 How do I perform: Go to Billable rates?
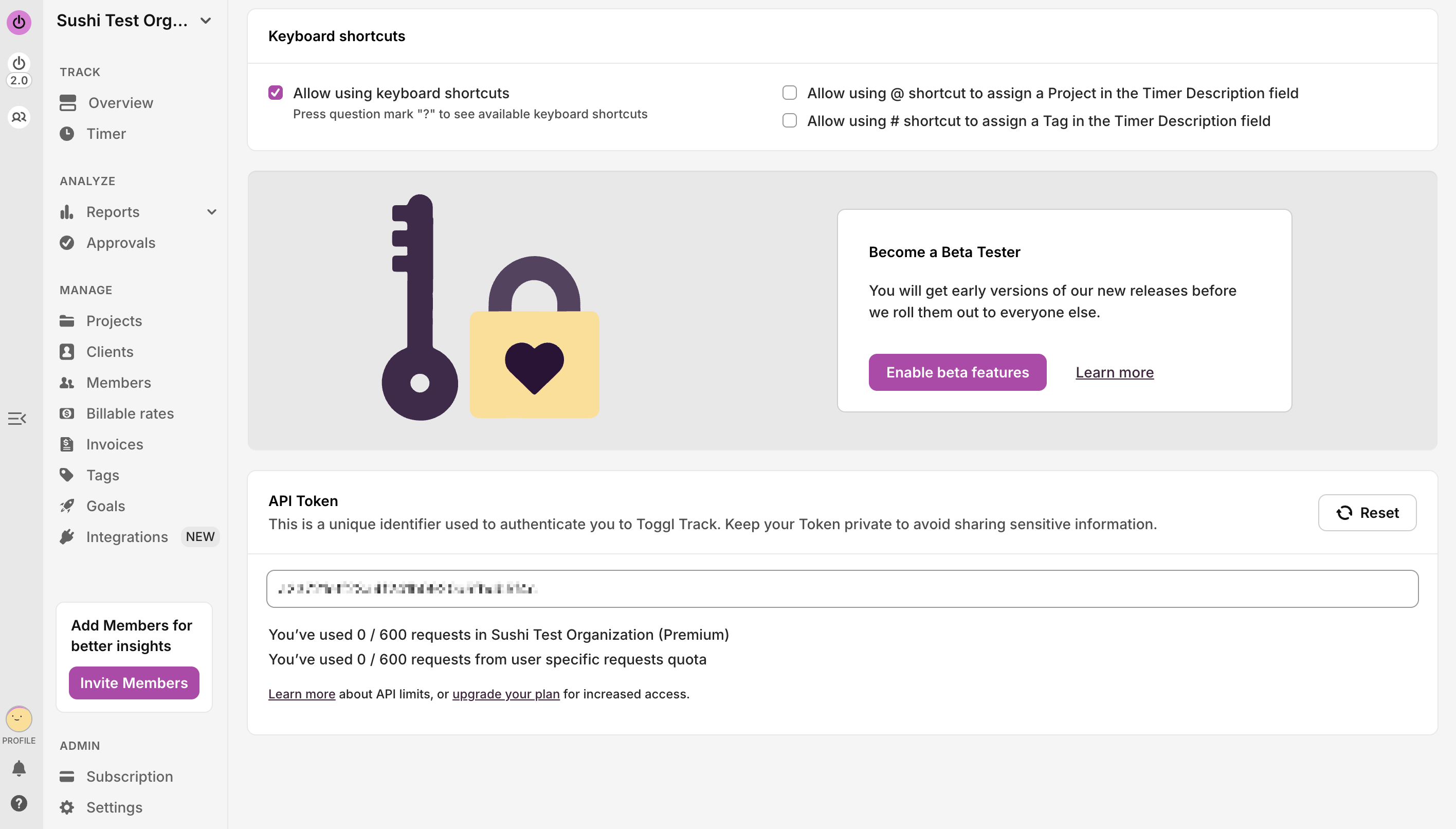click(131, 413)
